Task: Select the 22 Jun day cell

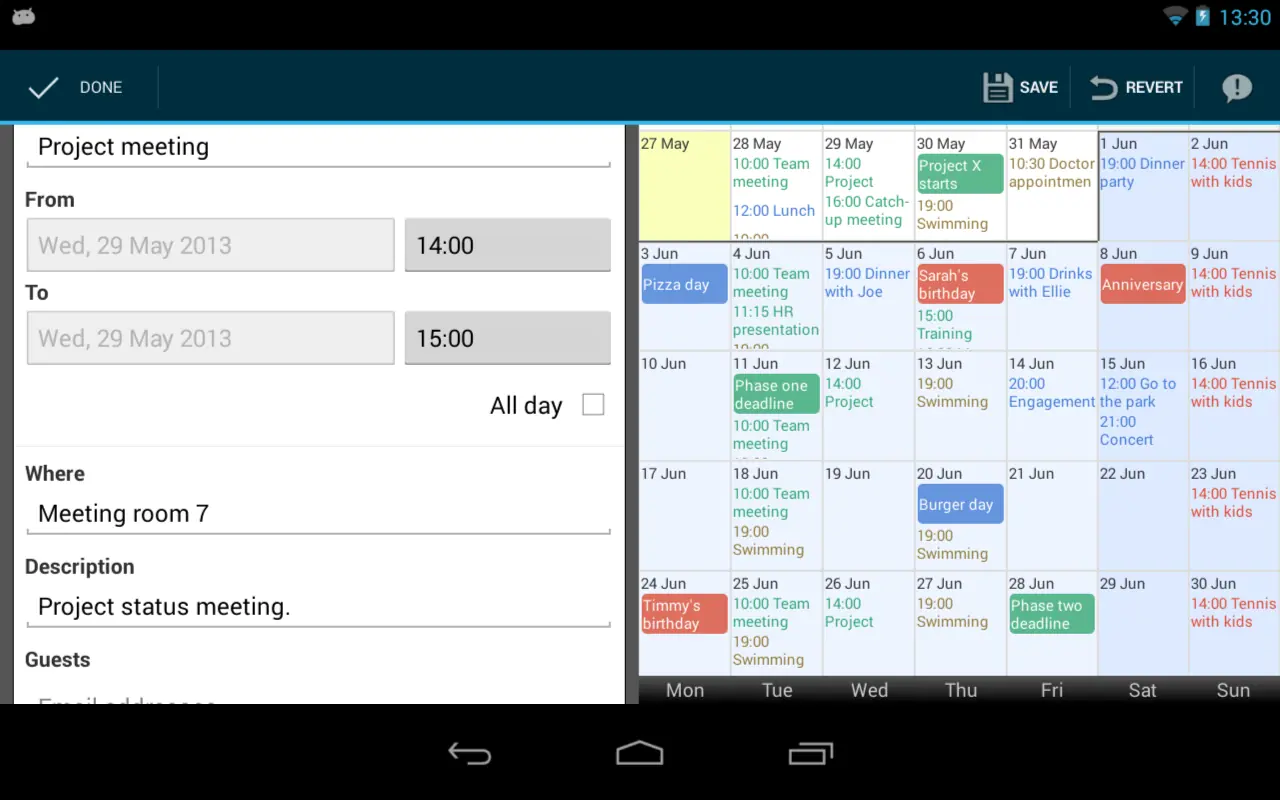Action: [x=1142, y=516]
